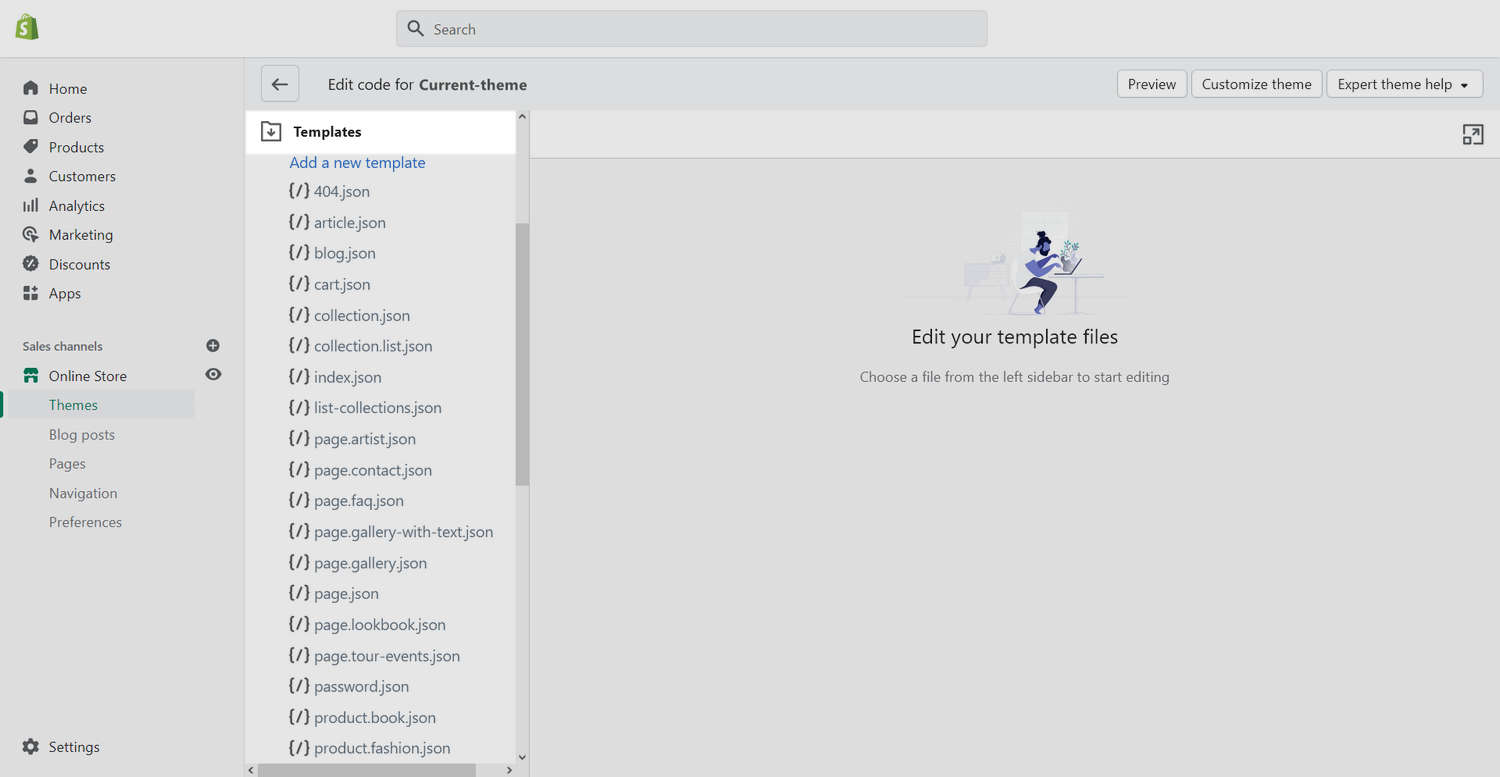Click the Home icon in sidebar
The image size is (1500, 777).
31,88
